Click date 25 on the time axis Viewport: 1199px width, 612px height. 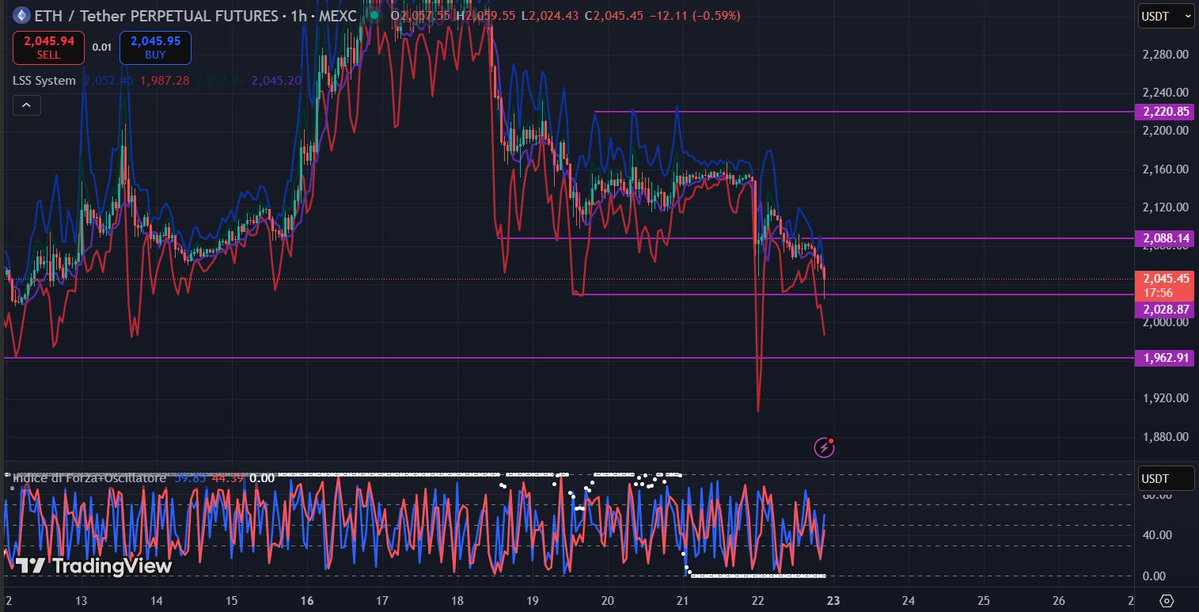click(983, 601)
